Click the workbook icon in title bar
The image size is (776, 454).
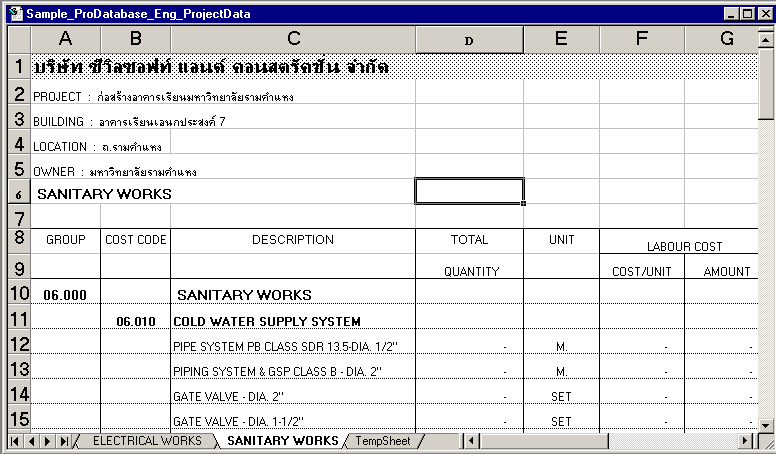pos(16,13)
